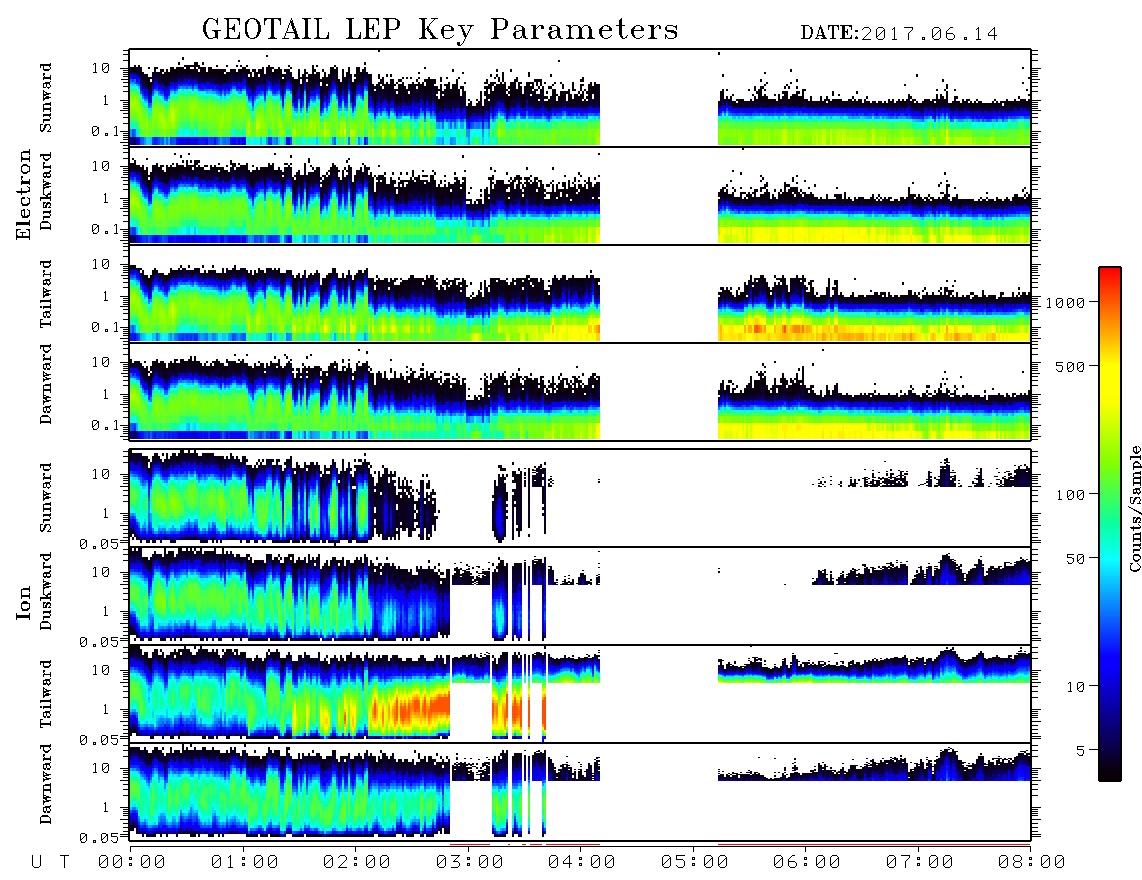This screenshot has height=880, width=1142.
Task: Click the '1' tick of Ion Tailward panel
Action: 105,709
